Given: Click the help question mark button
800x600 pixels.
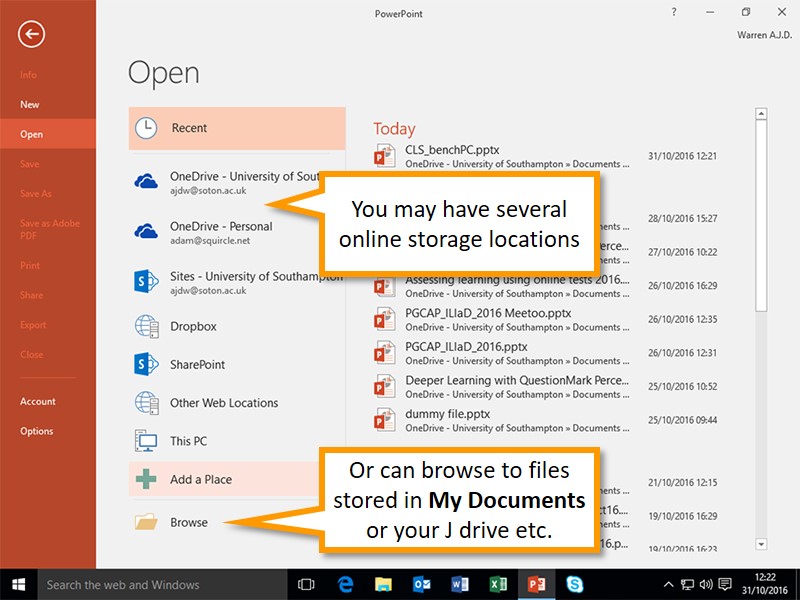Looking at the screenshot, I should (x=674, y=12).
